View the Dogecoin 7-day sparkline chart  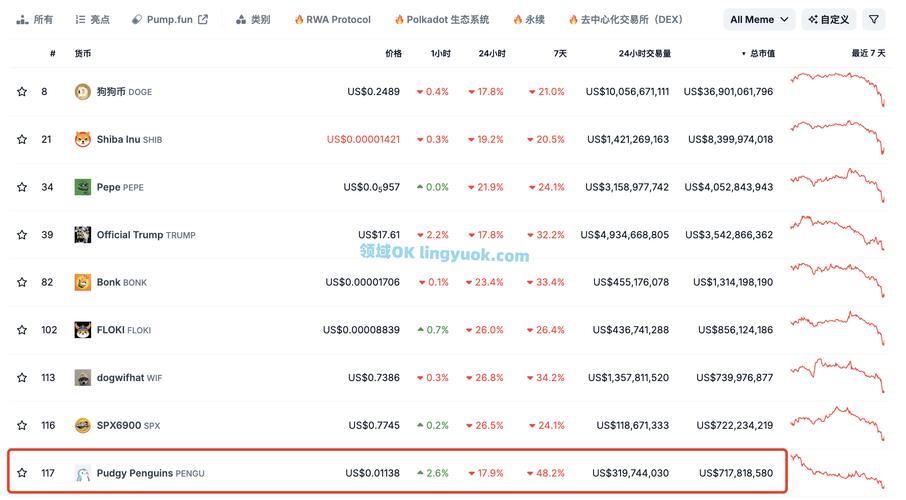pos(837,89)
